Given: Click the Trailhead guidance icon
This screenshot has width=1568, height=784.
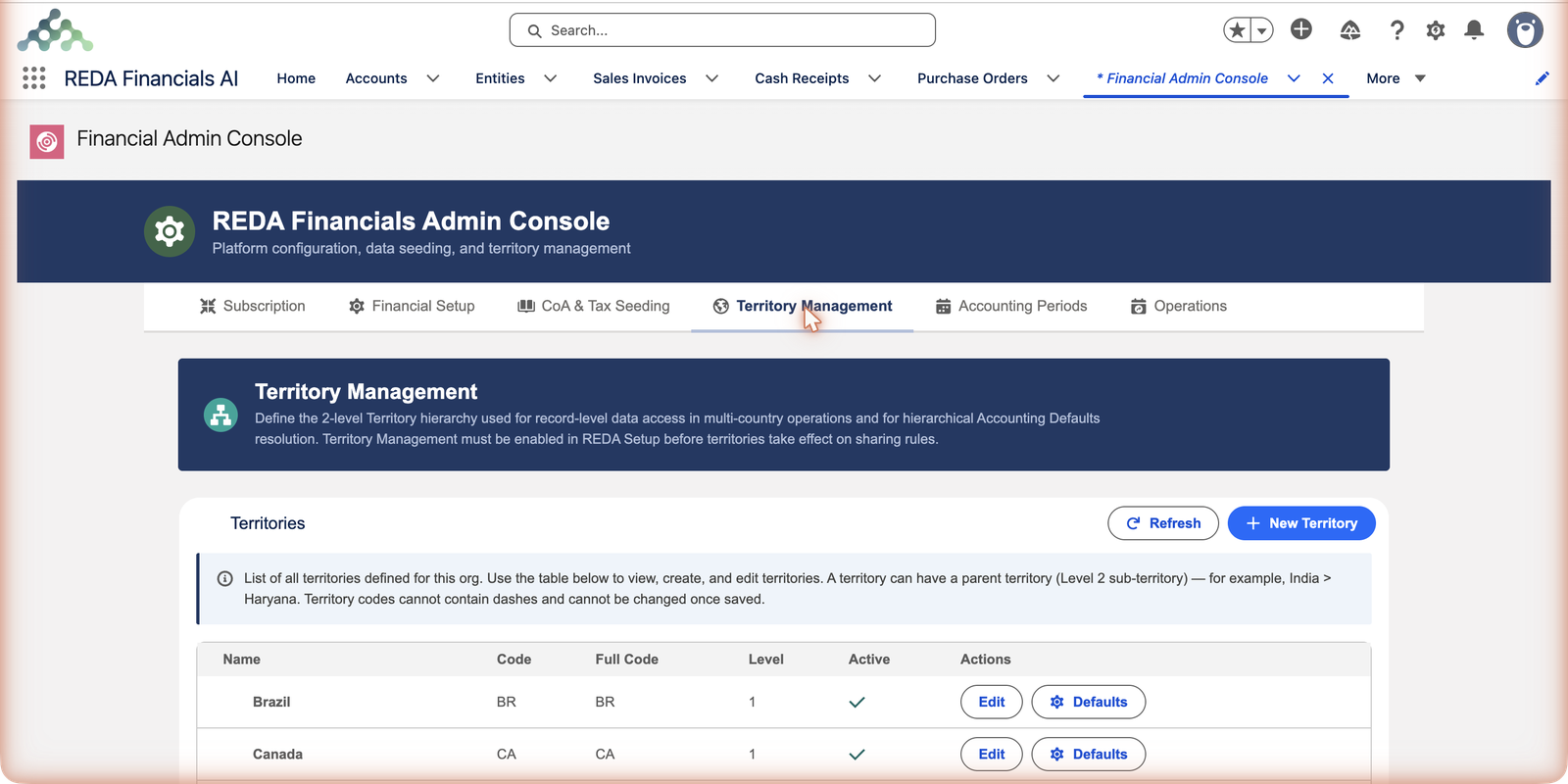Looking at the screenshot, I should (x=1350, y=30).
